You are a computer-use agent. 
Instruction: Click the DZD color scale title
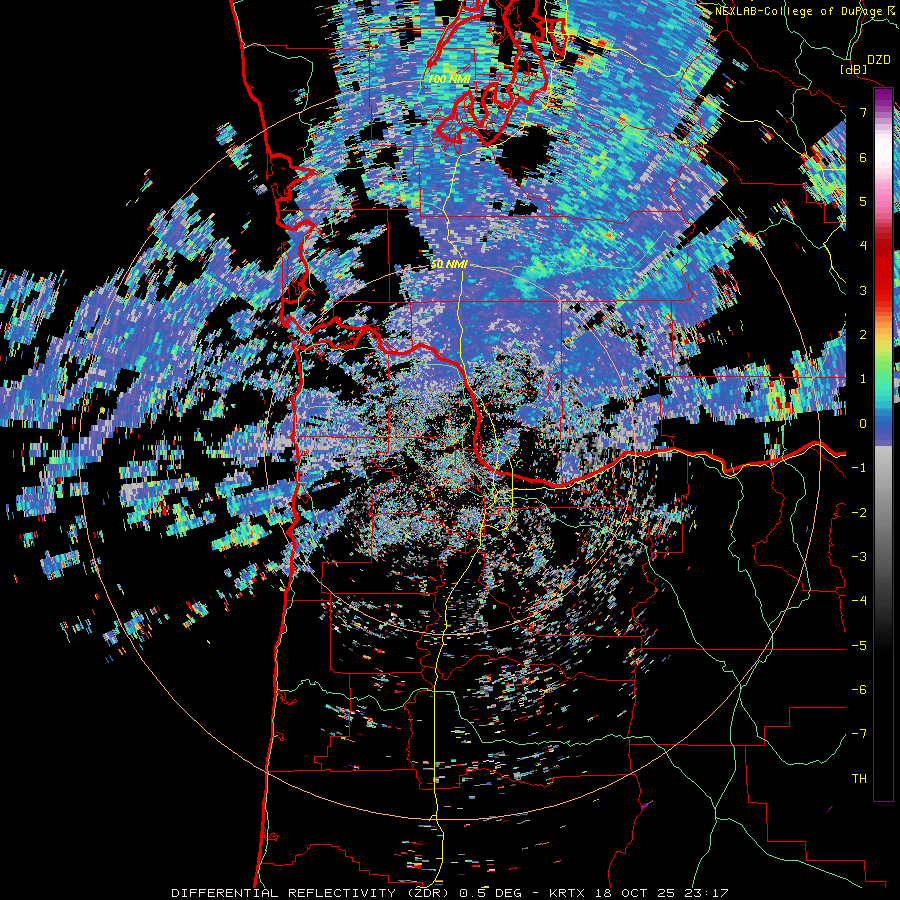click(878, 59)
